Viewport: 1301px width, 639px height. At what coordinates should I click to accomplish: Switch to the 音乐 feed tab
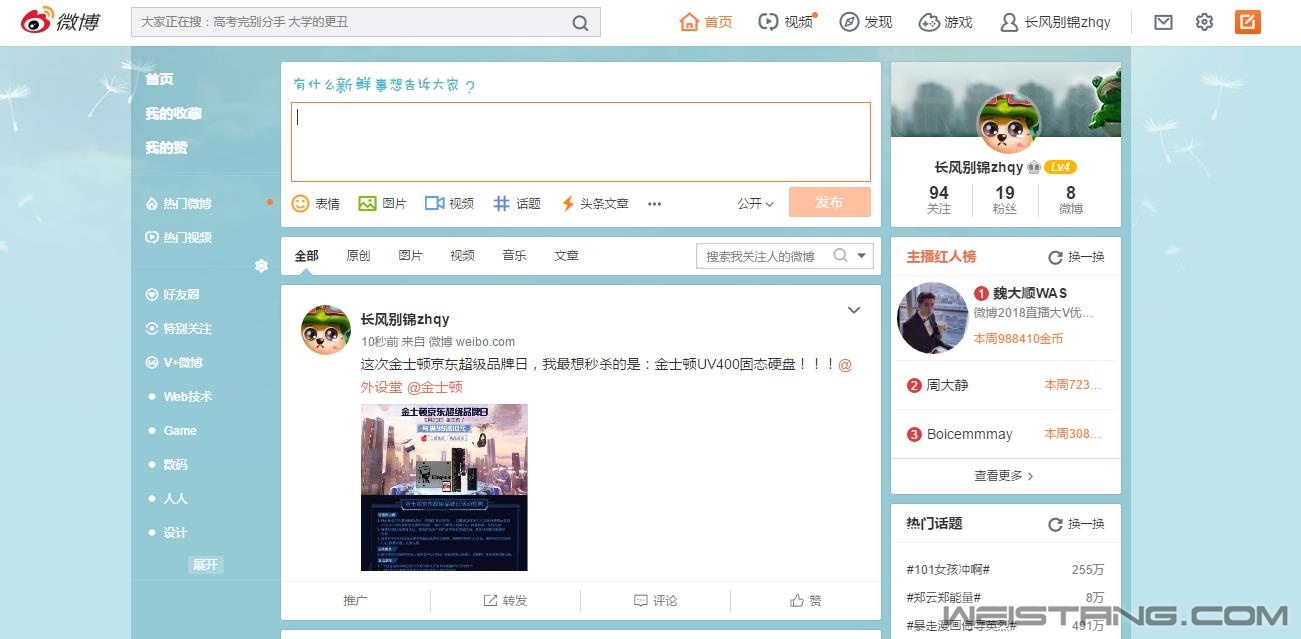pos(514,256)
